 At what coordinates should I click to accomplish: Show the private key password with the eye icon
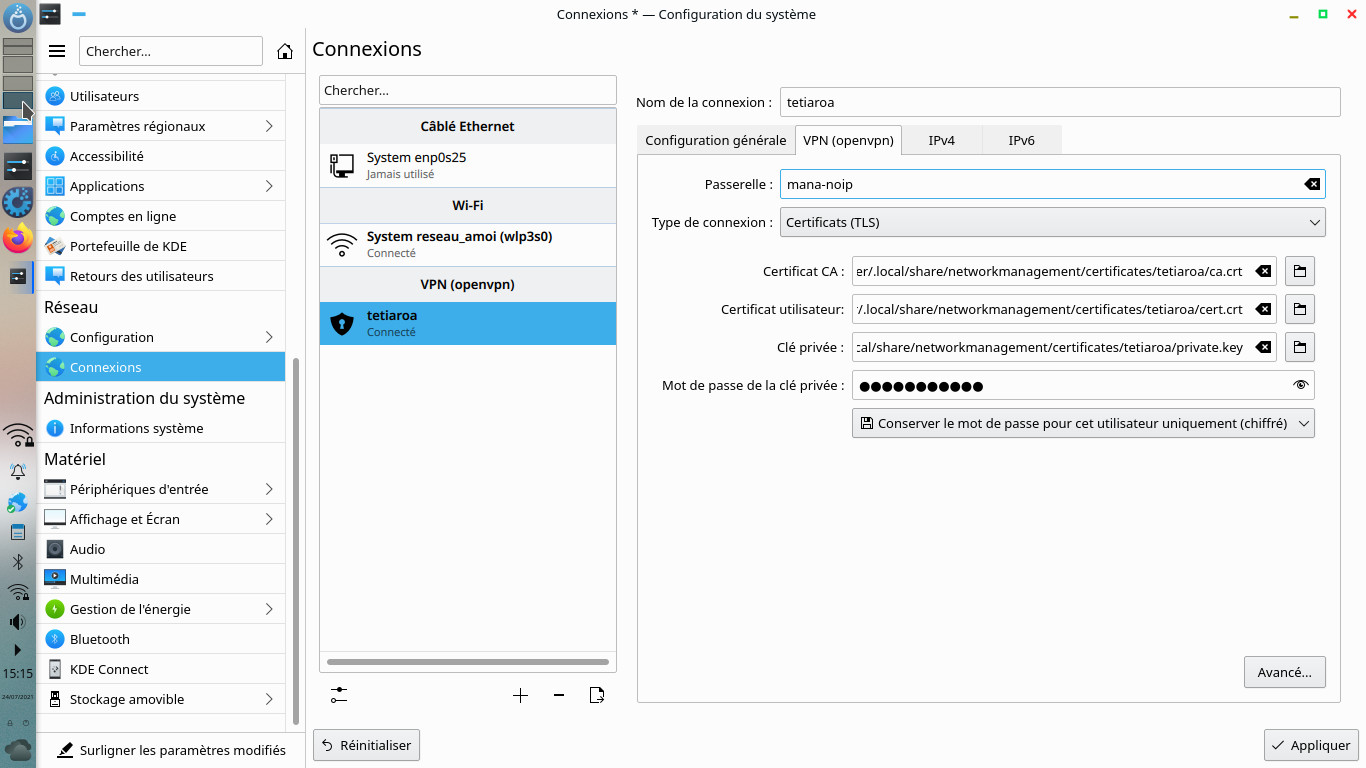[1300, 385]
